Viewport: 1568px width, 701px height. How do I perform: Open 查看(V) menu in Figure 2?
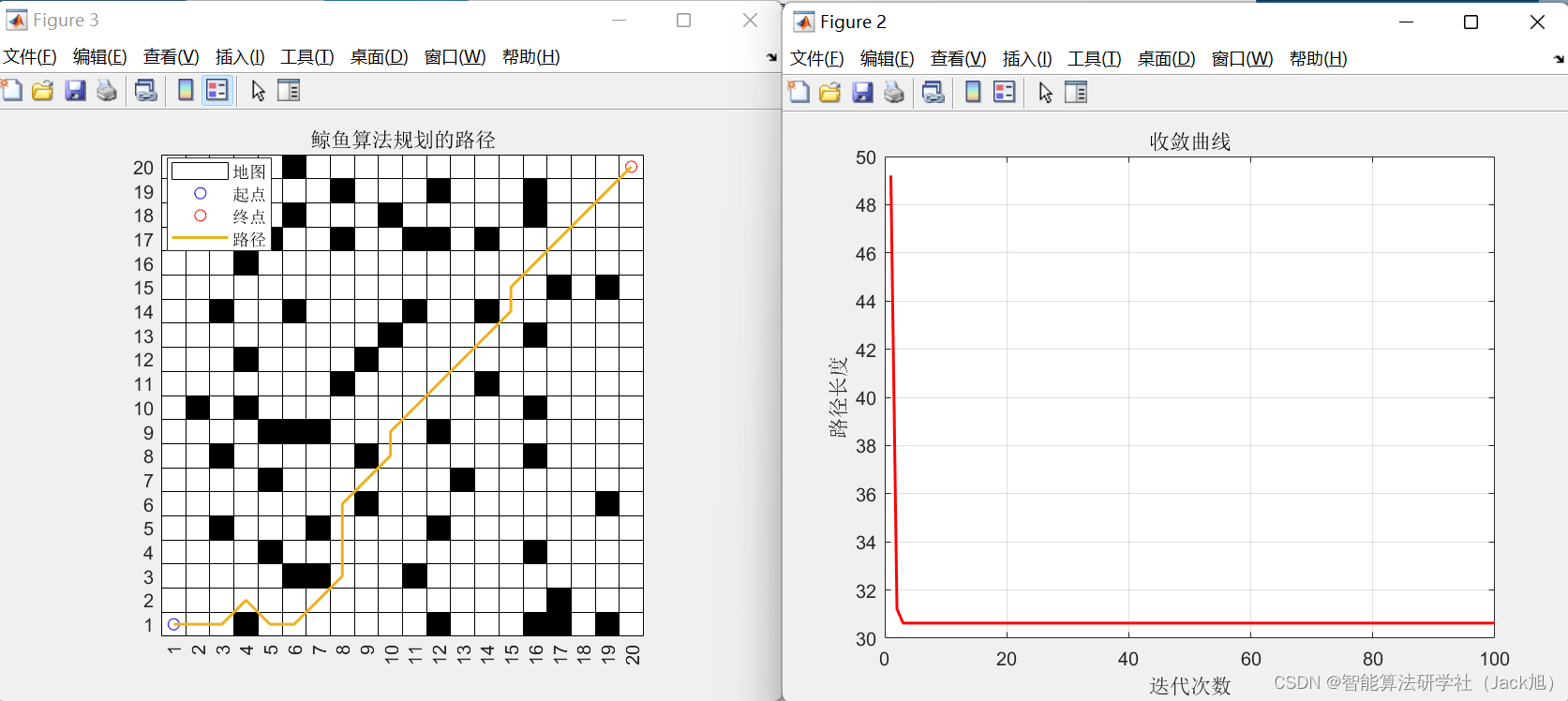[959, 59]
